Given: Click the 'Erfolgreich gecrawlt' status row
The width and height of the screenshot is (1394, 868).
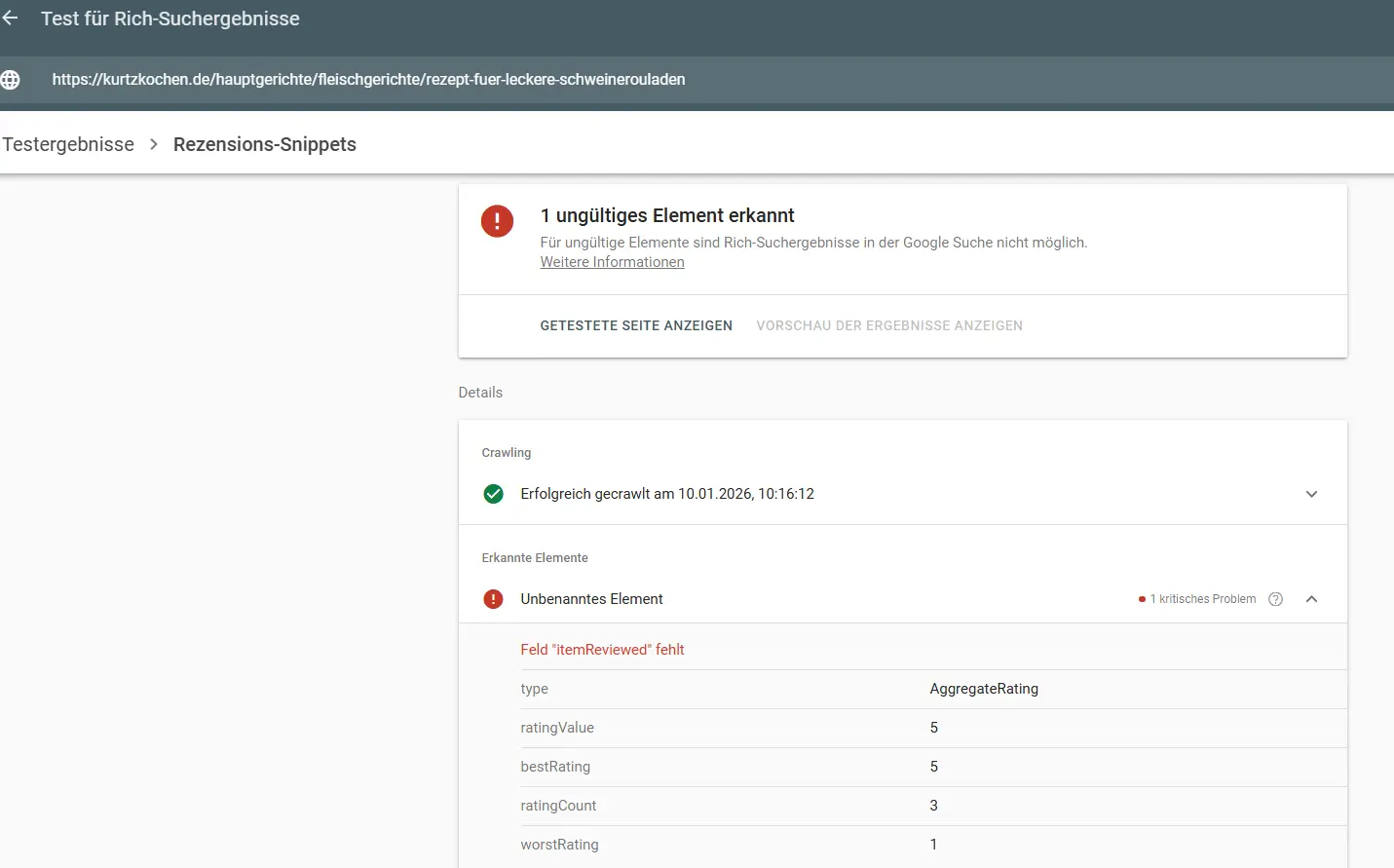Looking at the screenshot, I should (x=667, y=494).
